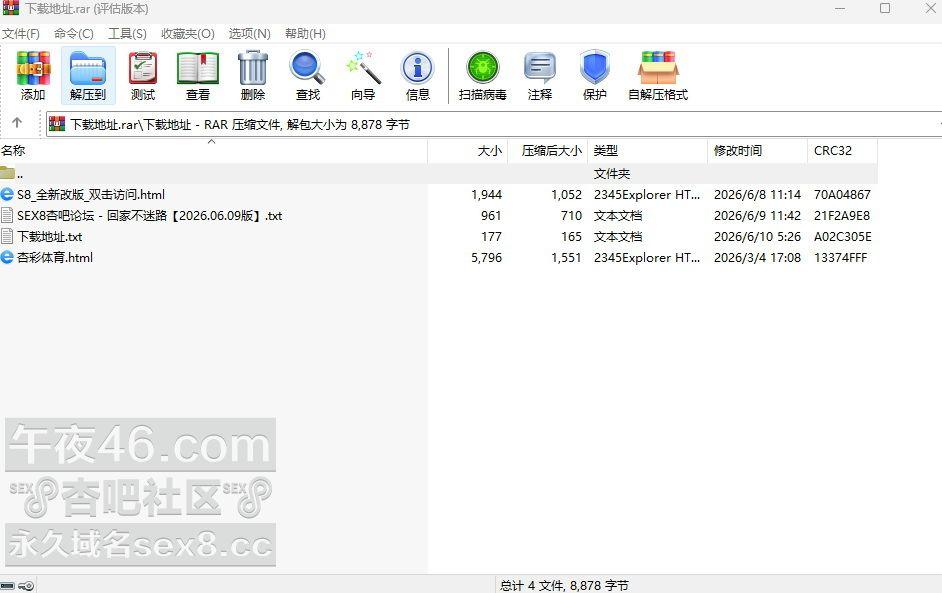Click the WinRAR icon in address bar
Screen dimensions: 942x593
click(57, 124)
